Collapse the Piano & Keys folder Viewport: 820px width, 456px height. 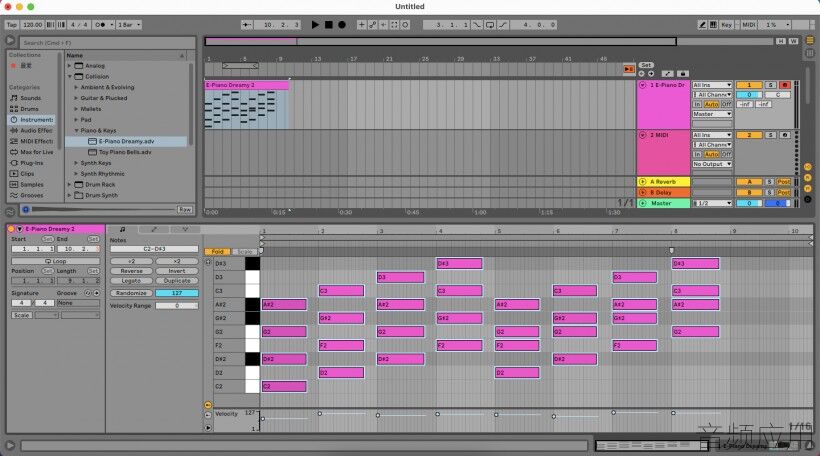pyautogui.click(x=76, y=131)
